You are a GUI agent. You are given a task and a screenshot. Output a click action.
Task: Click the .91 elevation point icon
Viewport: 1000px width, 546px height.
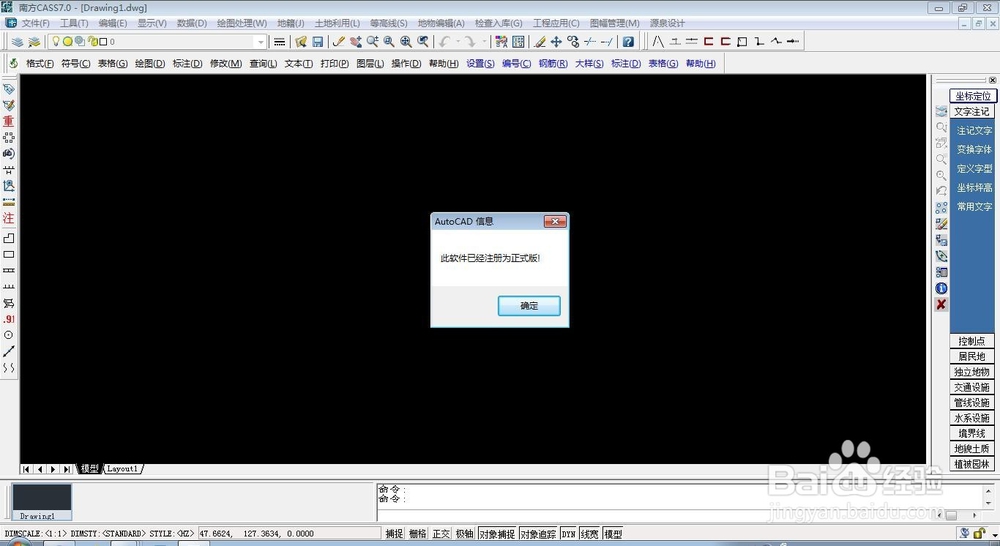click(8, 319)
